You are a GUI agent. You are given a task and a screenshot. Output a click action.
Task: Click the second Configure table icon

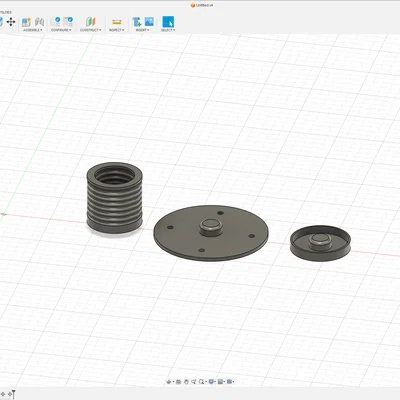pyautogui.click(x=68, y=22)
